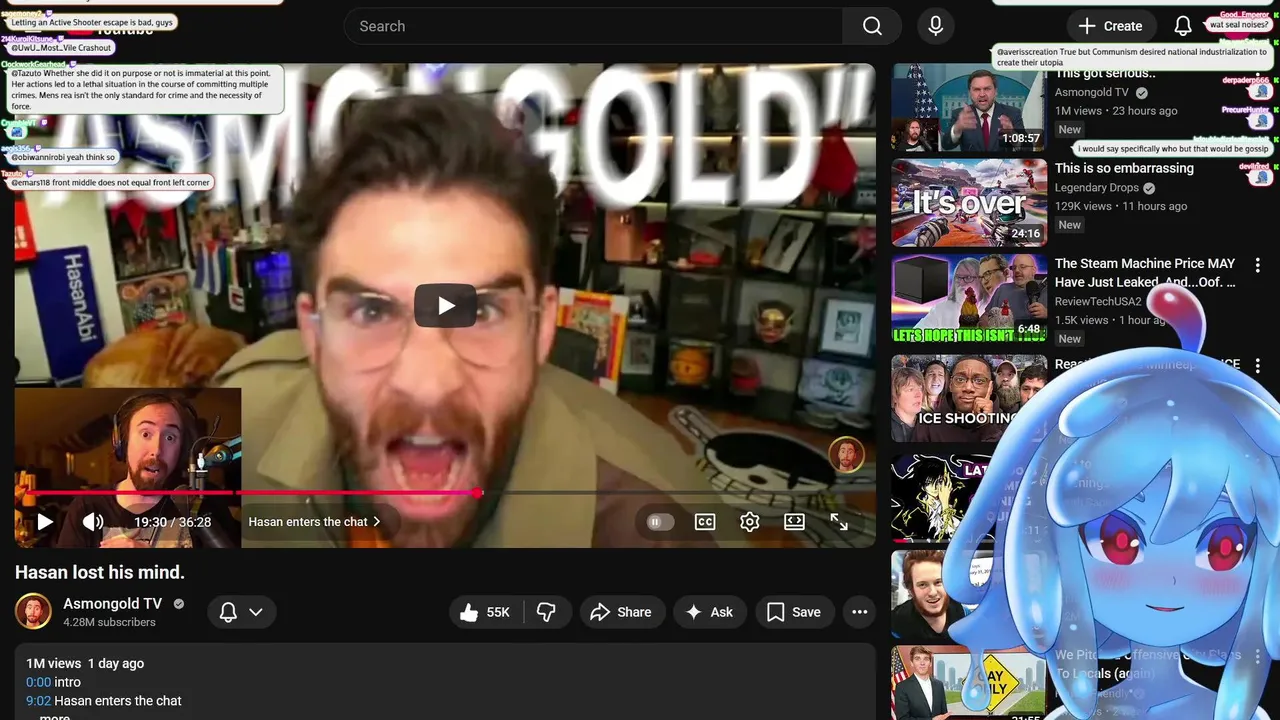
Task: Open subscription notification bell dropdown
Action: pyautogui.click(x=242, y=612)
